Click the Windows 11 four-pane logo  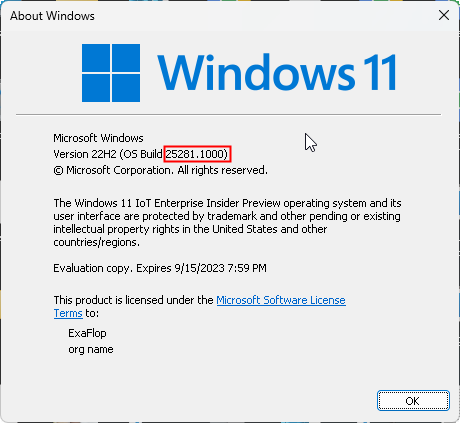point(111,73)
